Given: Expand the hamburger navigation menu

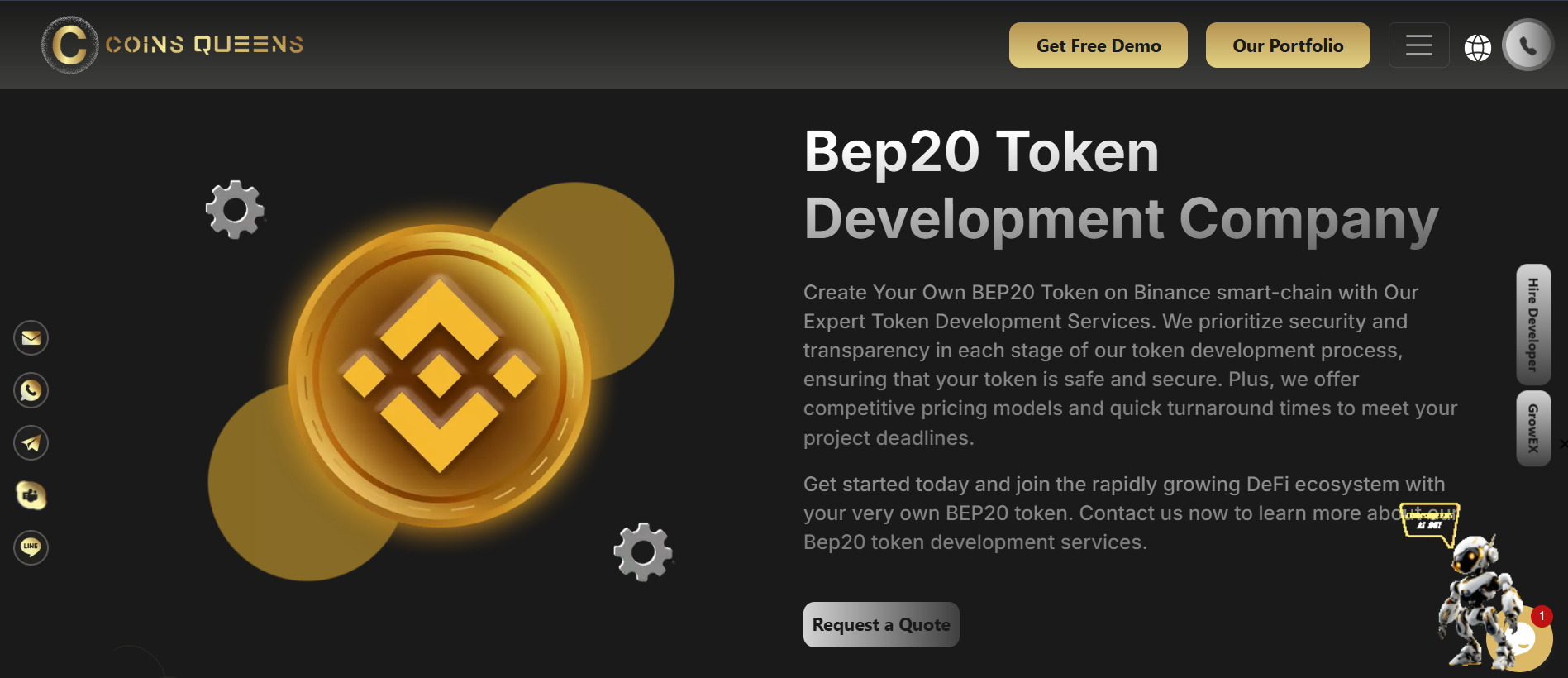Looking at the screenshot, I should coord(1419,45).
